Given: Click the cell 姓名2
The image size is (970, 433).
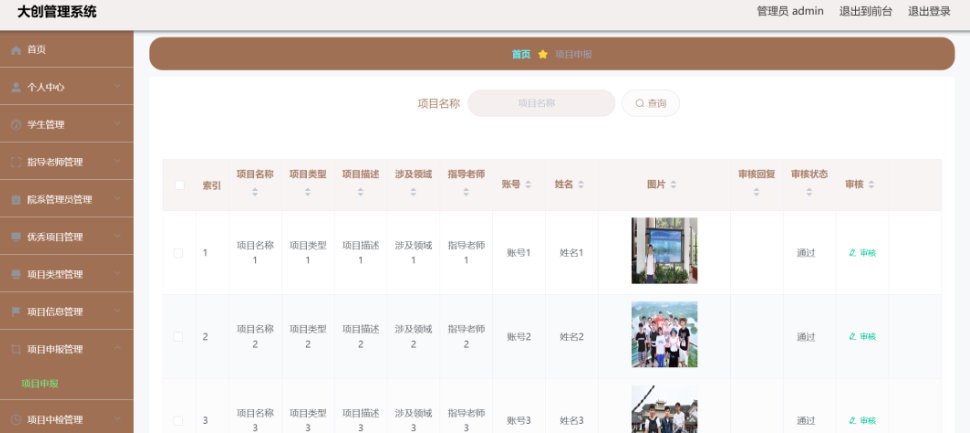Looking at the screenshot, I should (x=572, y=337).
